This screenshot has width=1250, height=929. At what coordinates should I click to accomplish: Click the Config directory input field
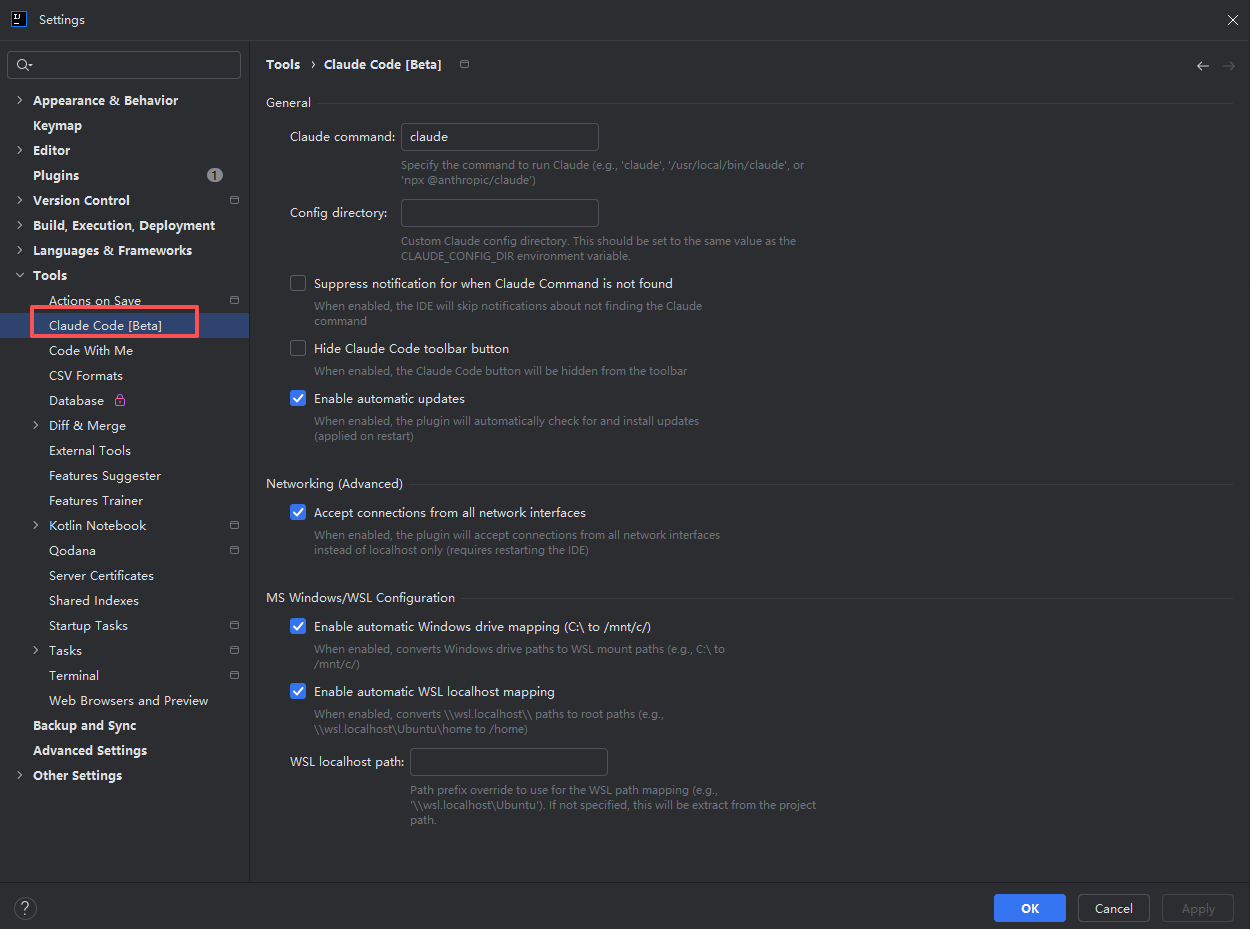coord(499,213)
